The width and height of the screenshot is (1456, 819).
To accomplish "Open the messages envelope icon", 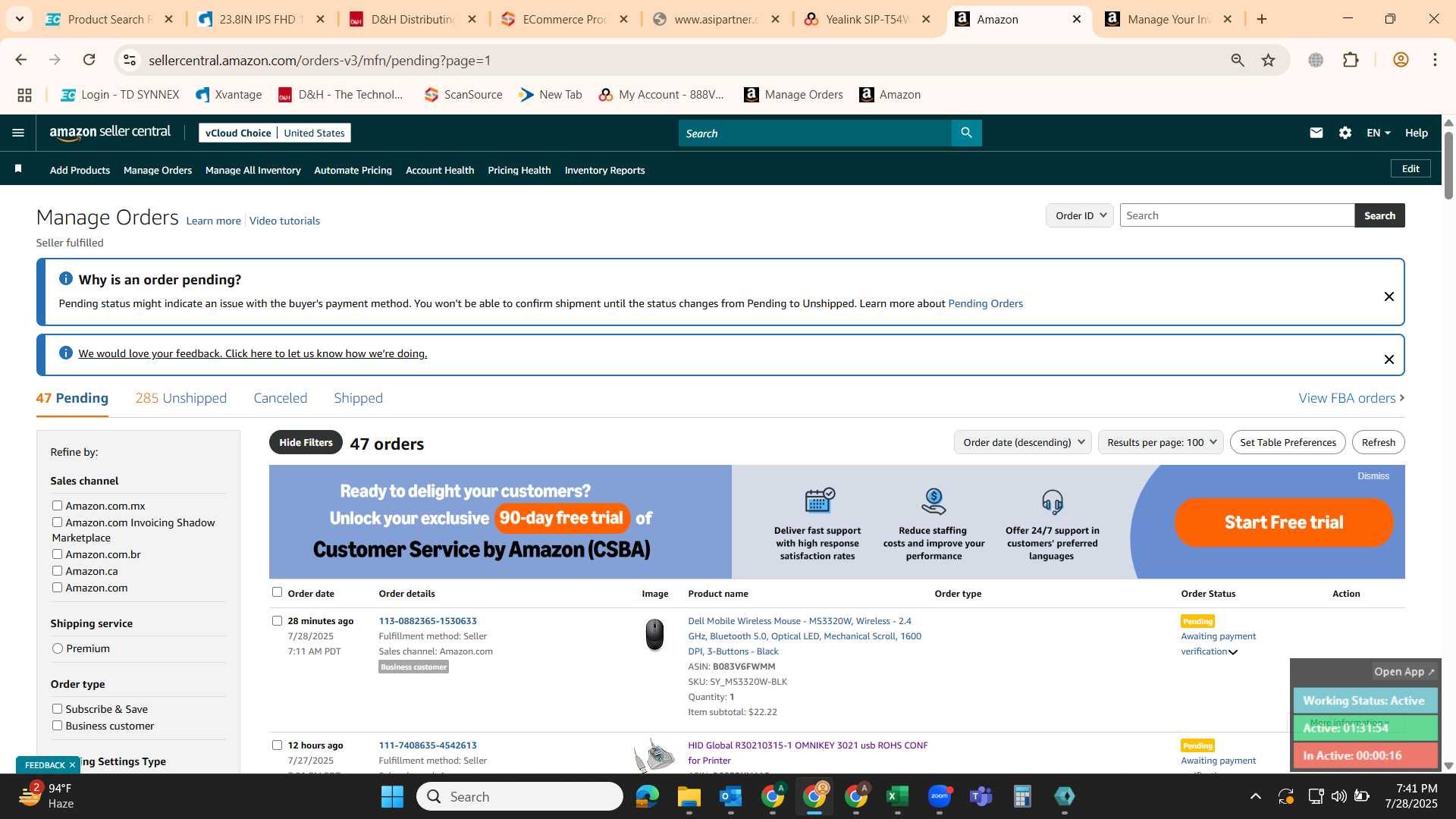I will pyautogui.click(x=1316, y=133).
